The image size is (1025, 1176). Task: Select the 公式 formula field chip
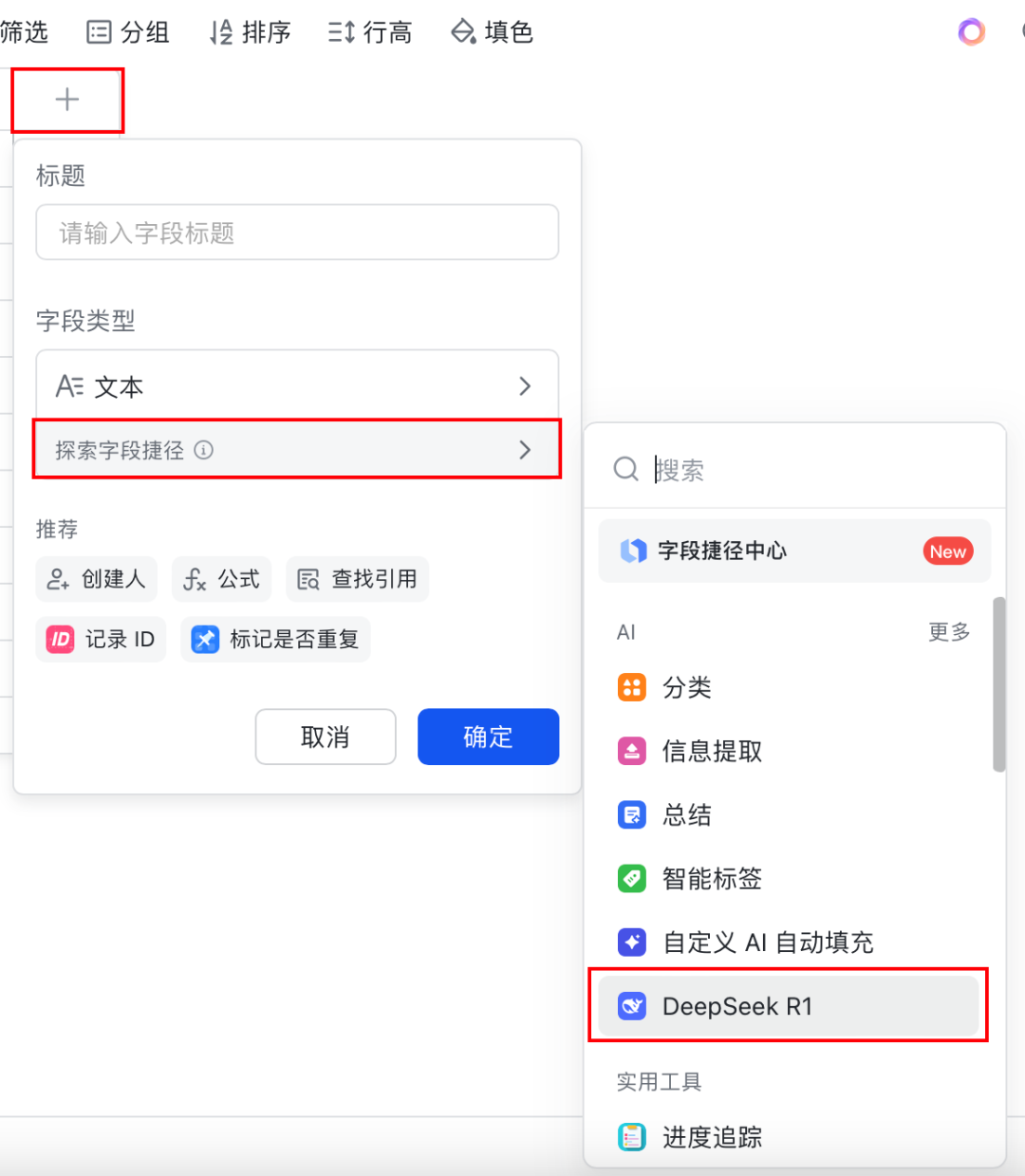pos(221,579)
